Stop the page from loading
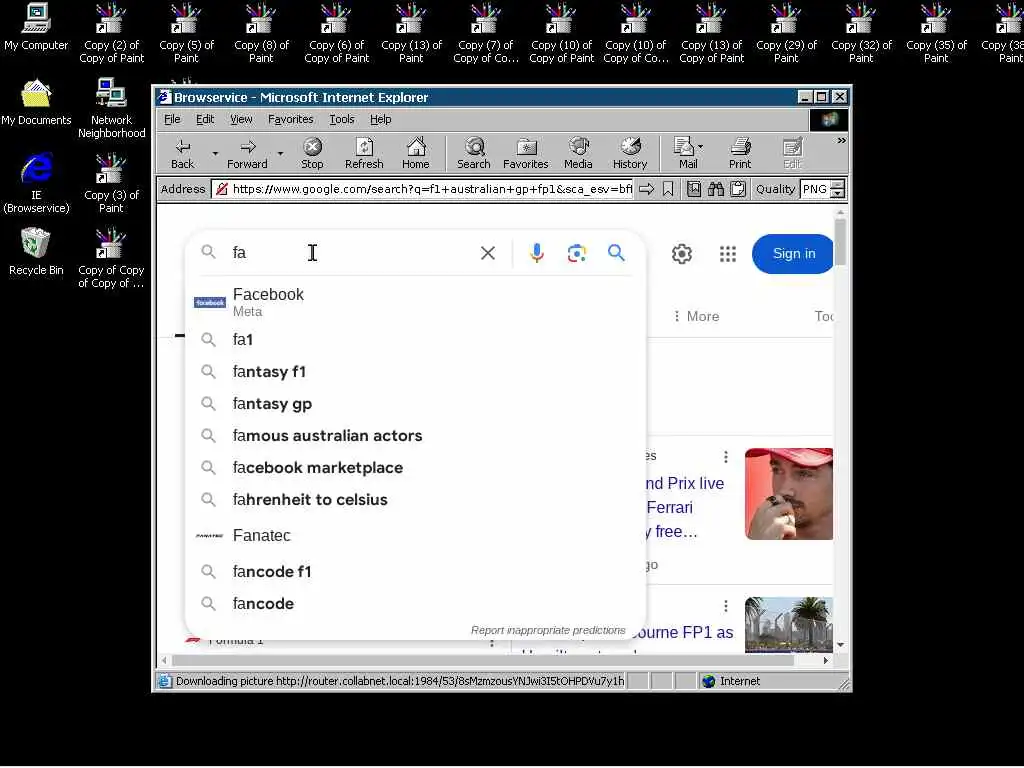 click(x=312, y=153)
